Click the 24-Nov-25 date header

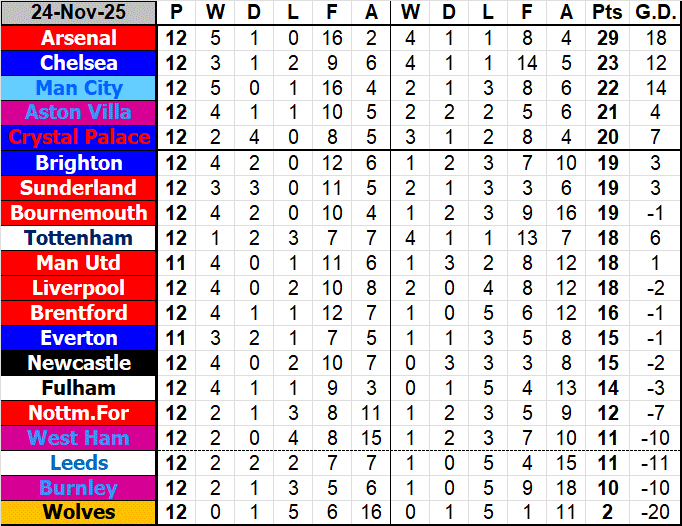point(79,13)
